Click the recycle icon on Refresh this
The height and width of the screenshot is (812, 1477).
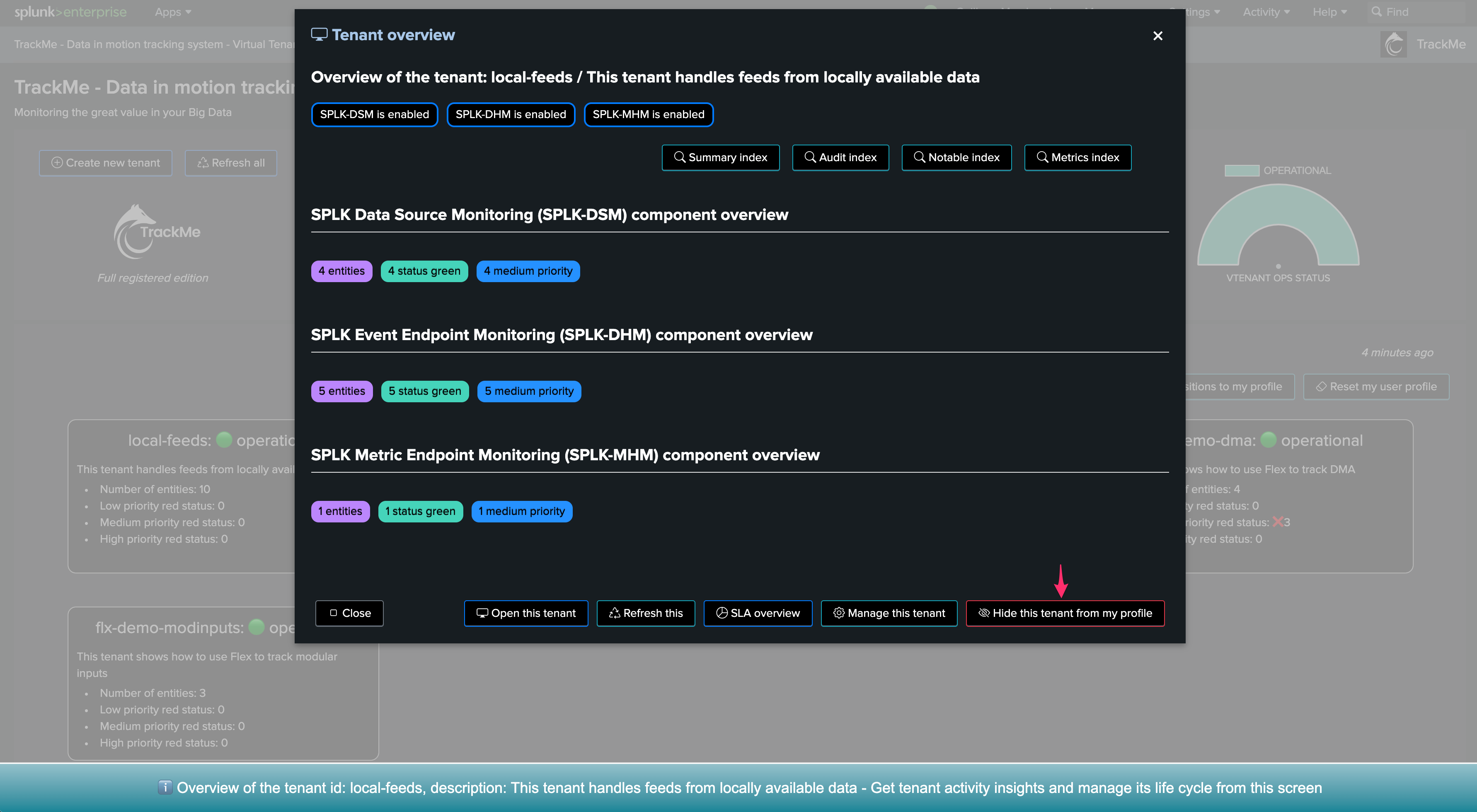pos(614,613)
